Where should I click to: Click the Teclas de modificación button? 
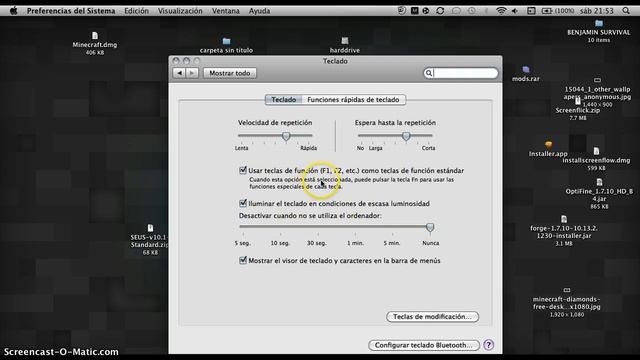coord(433,317)
